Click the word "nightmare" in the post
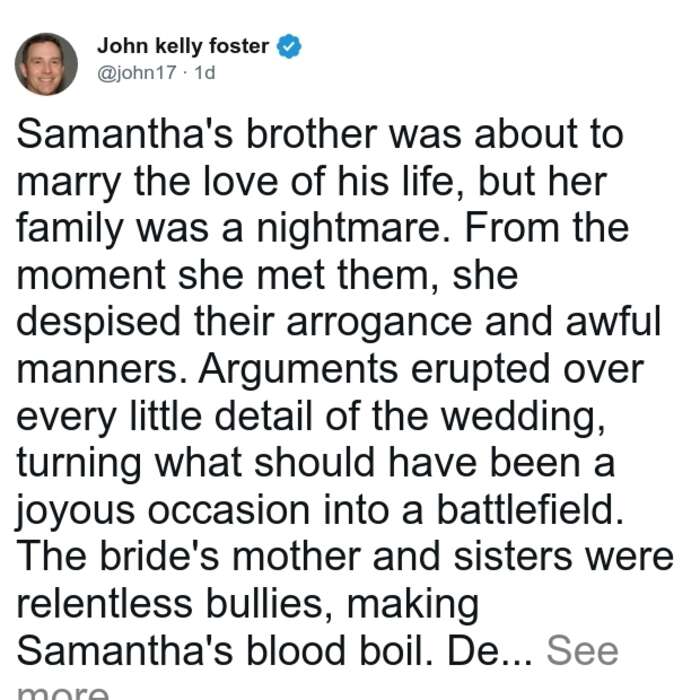The width and height of the screenshot is (700, 700). 348,228
